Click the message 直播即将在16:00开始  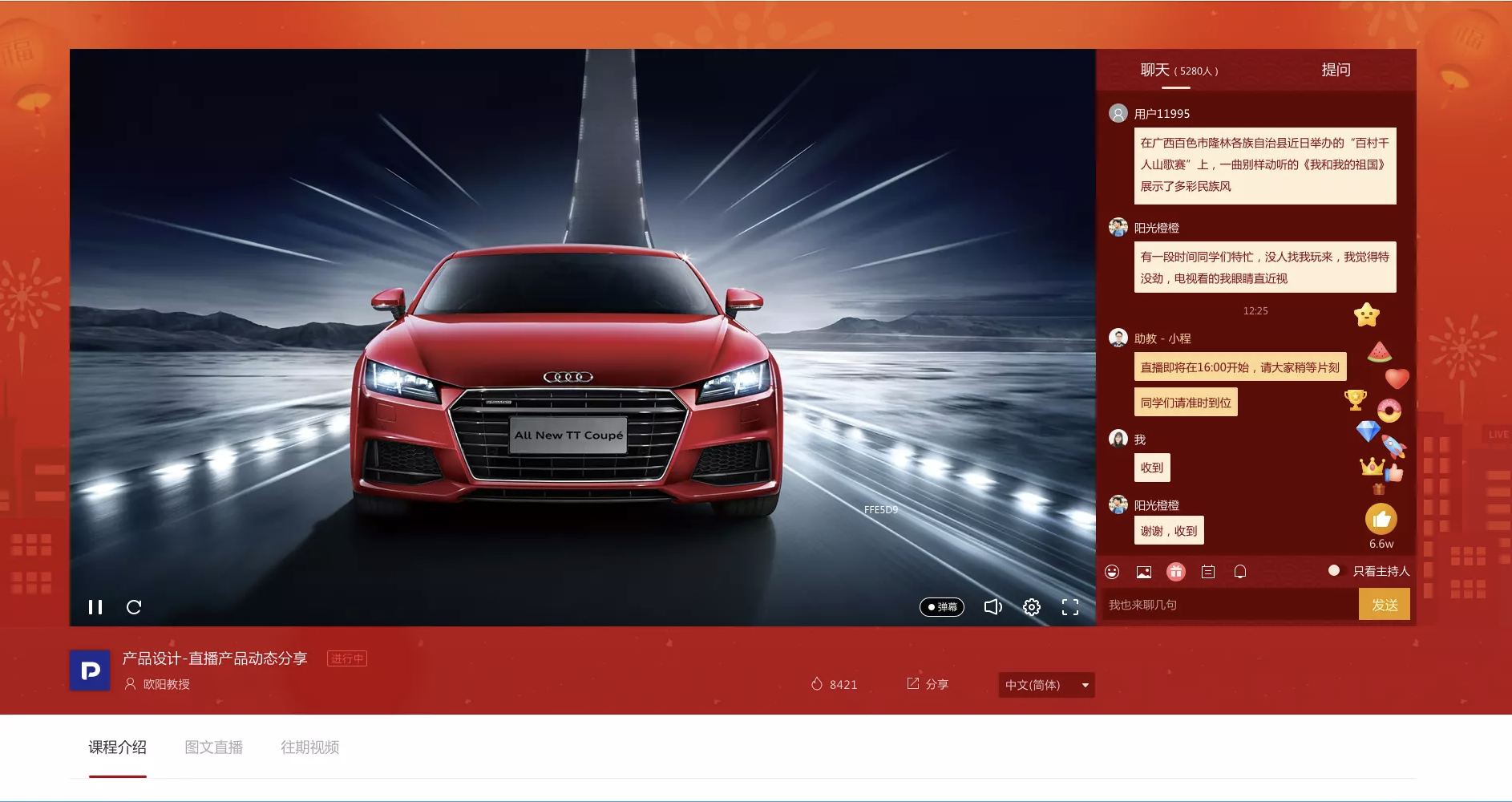point(1240,367)
